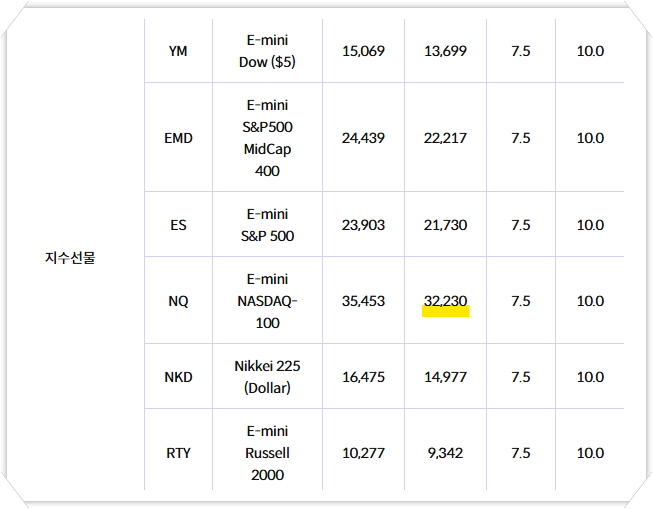This screenshot has width=653, height=509.
Task: Select the 35,453 value in NQ row
Action: click(363, 301)
